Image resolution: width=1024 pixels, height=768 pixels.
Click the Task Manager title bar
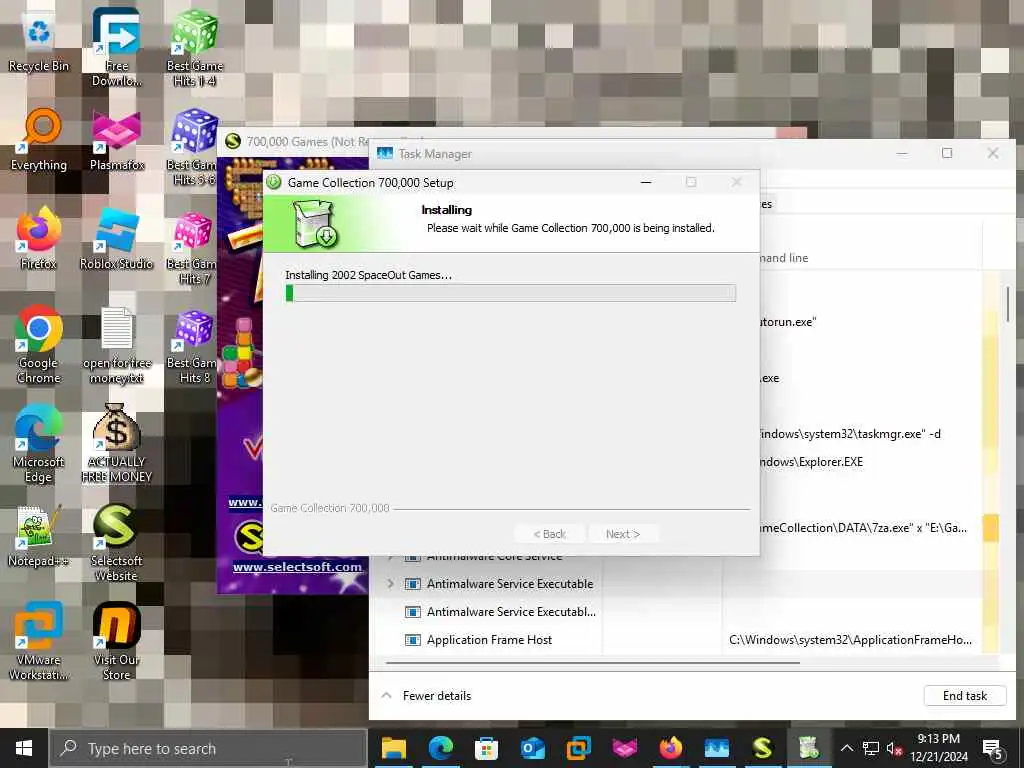click(x=627, y=153)
